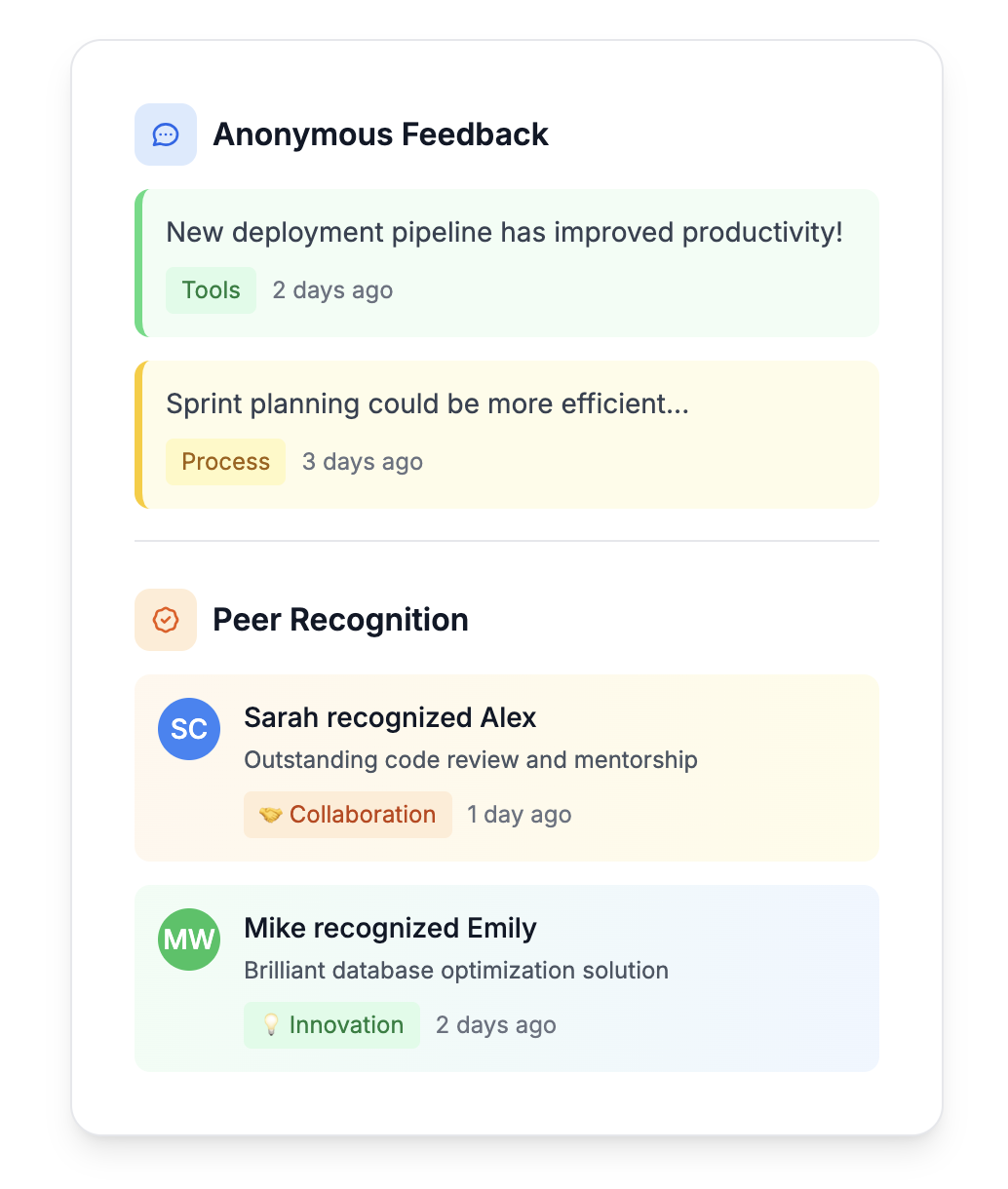Select the green accent bar on Tools feedback

[139, 263]
